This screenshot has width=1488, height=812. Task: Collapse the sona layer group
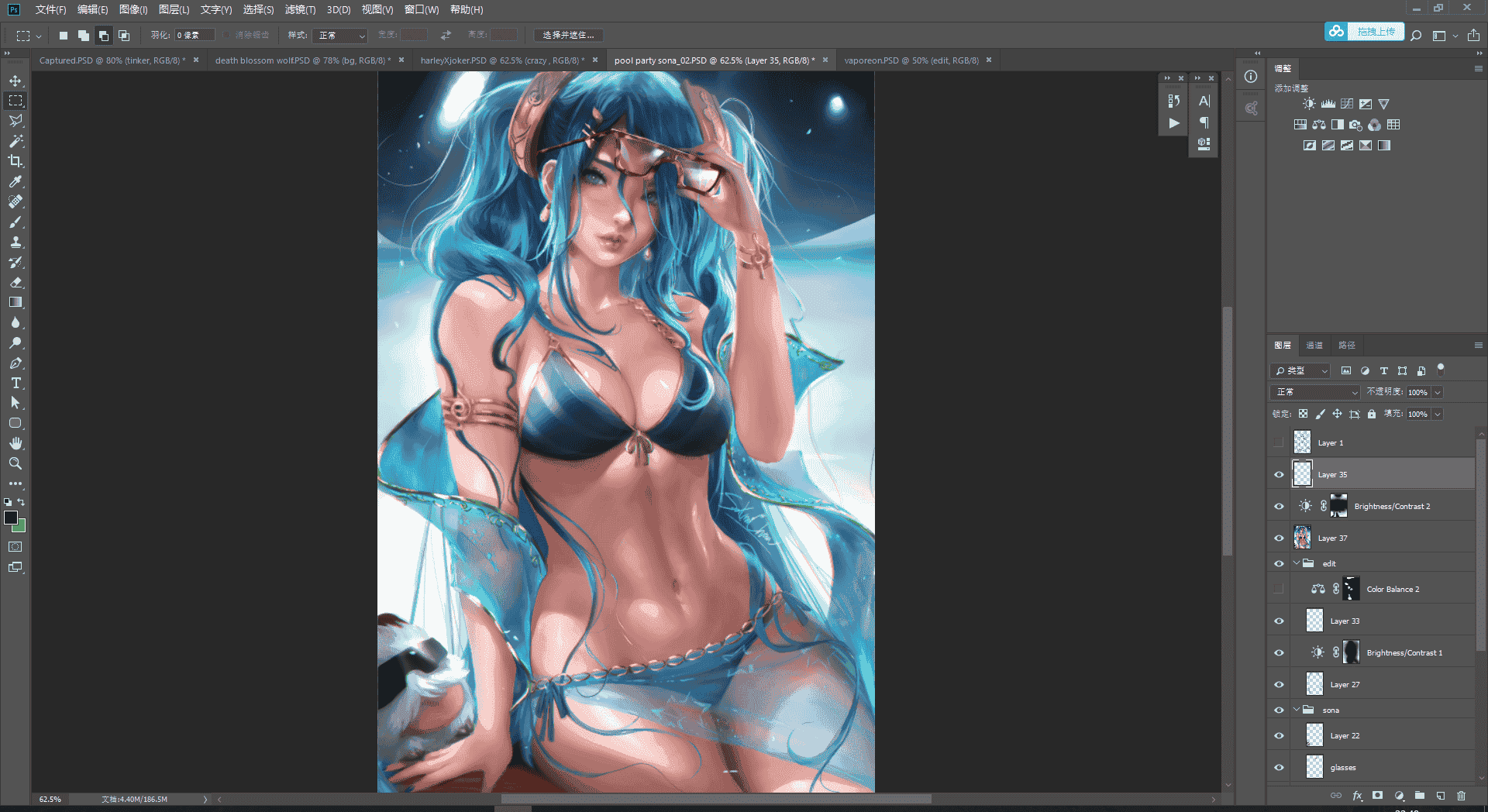[1297, 710]
